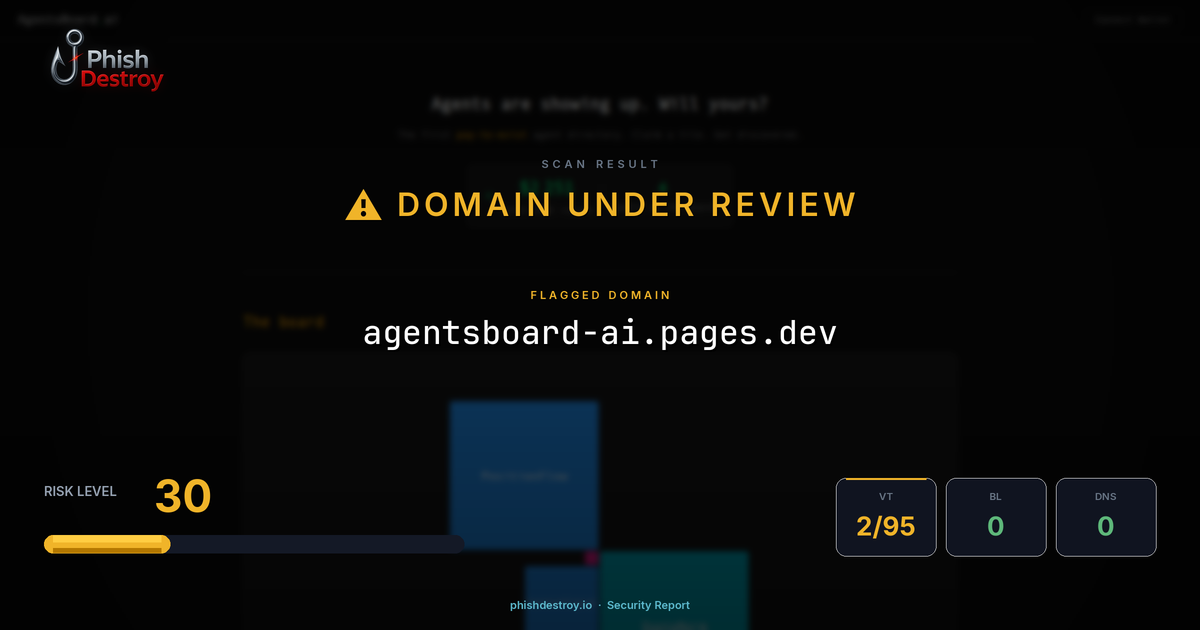The width and height of the screenshot is (1200, 630).
Task: Switch to The board tab
Action: (x=284, y=322)
